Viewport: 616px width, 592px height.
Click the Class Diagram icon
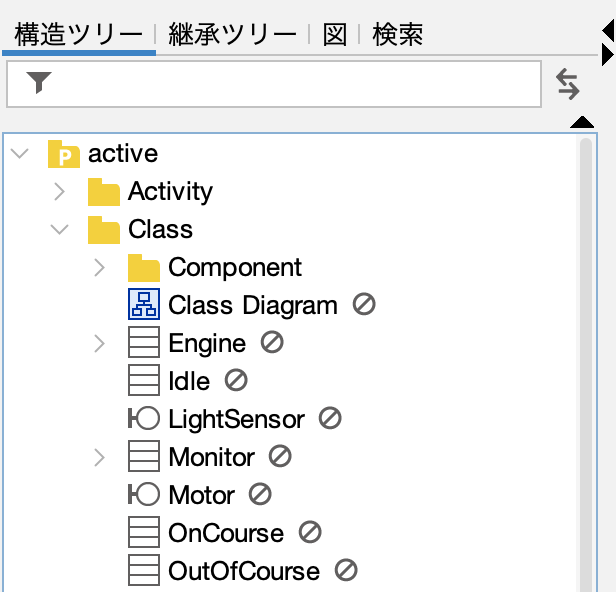(x=144, y=304)
